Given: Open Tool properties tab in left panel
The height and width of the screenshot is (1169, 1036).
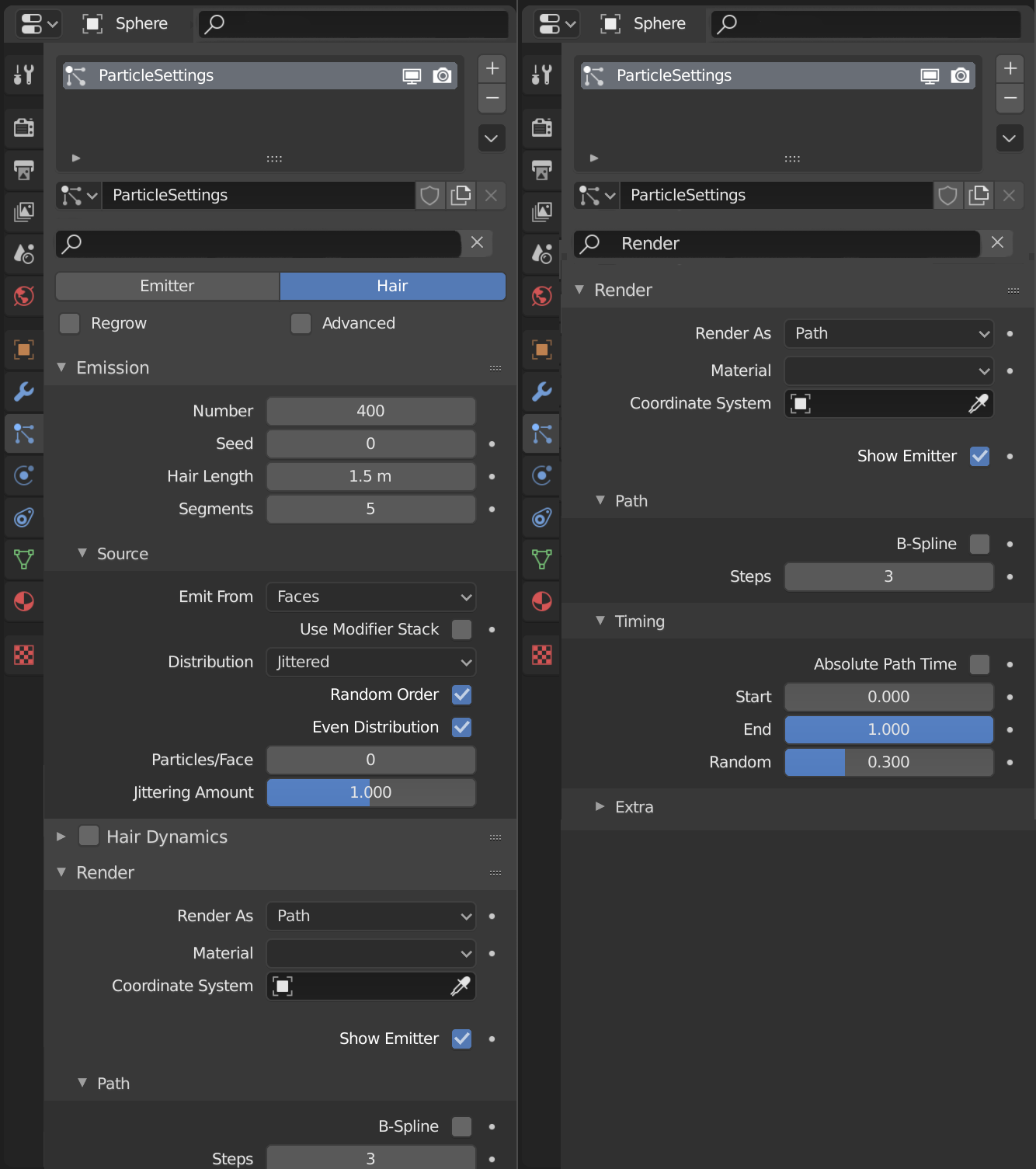Looking at the screenshot, I should tap(24, 75).
